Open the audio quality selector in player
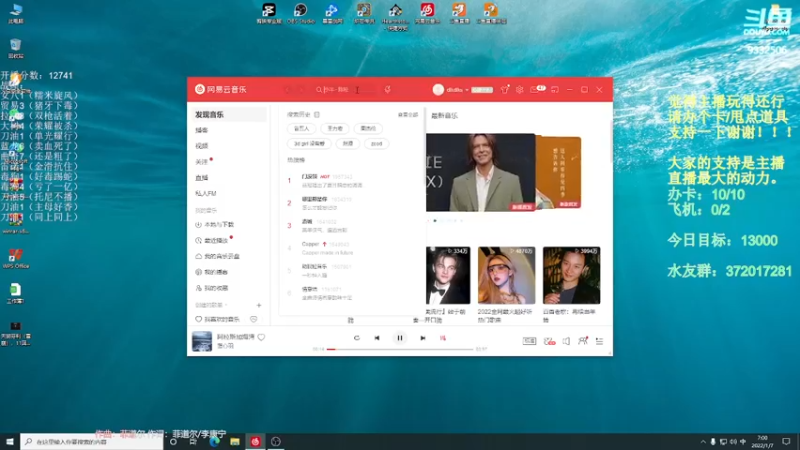Viewport: 800px width, 450px height. coord(529,341)
